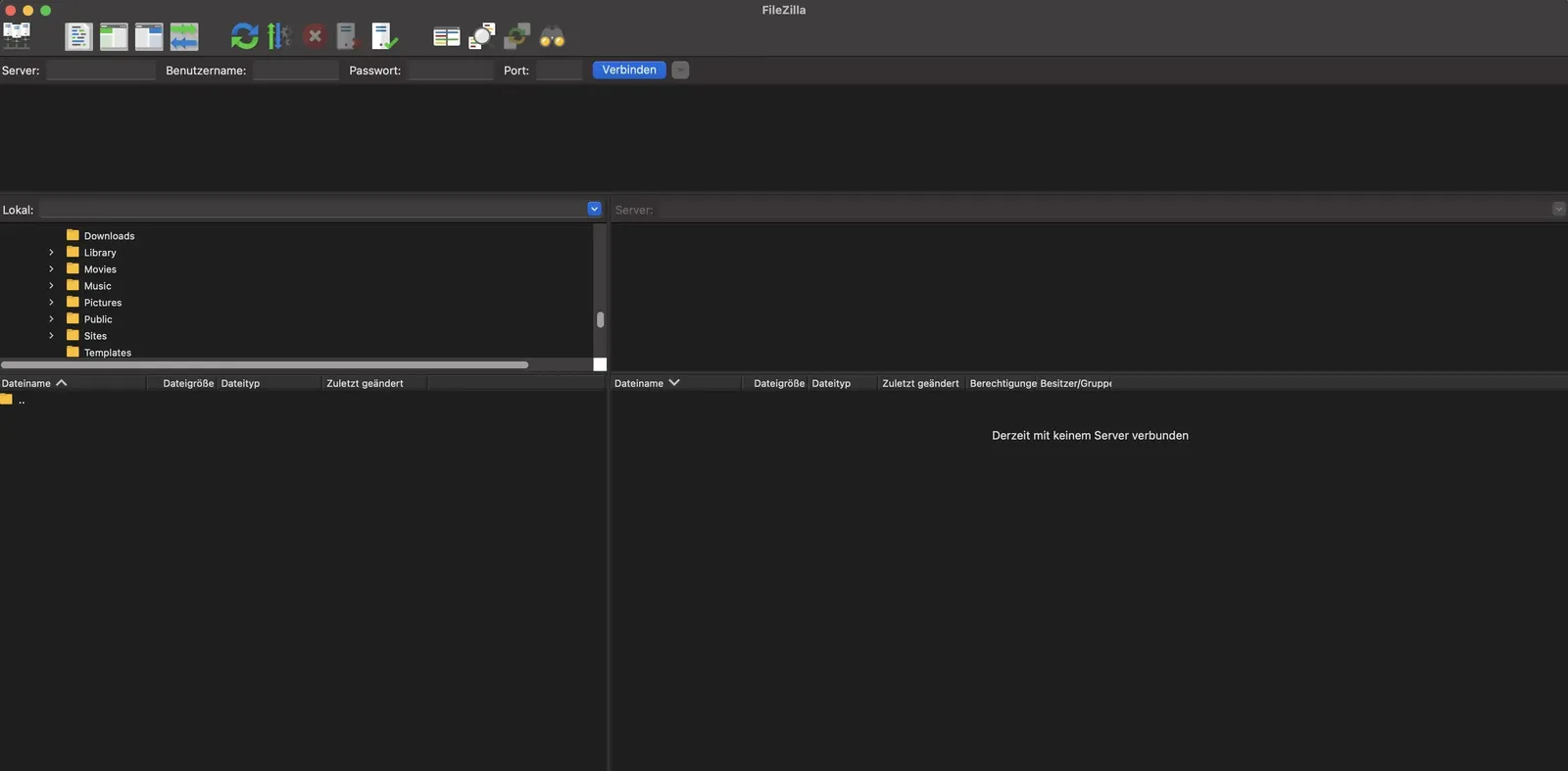Click the Lokal path input field
1568x771 pixels.
pyautogui.click(x=313, y=210)
